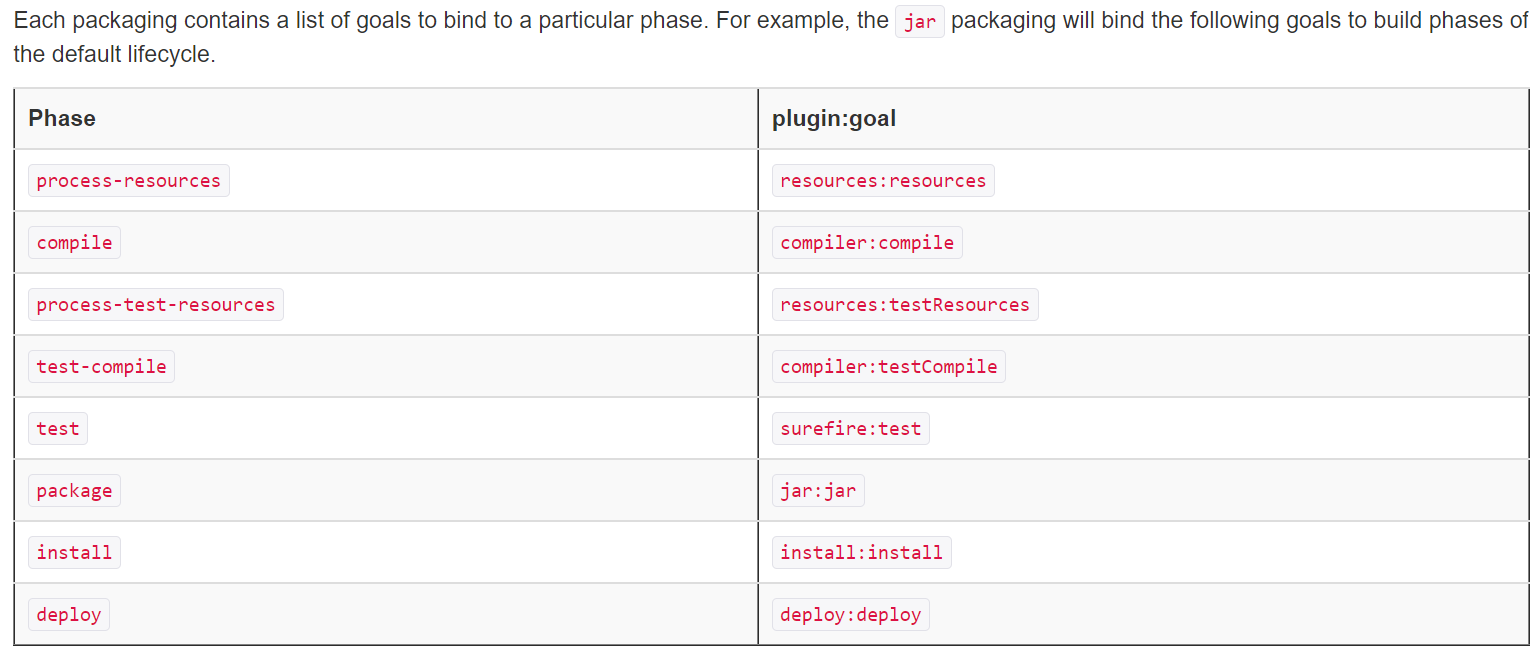This screenshot has width=1534, height=654.
Task: Select the deploy phase entry
Action: (x=69, y=615)
